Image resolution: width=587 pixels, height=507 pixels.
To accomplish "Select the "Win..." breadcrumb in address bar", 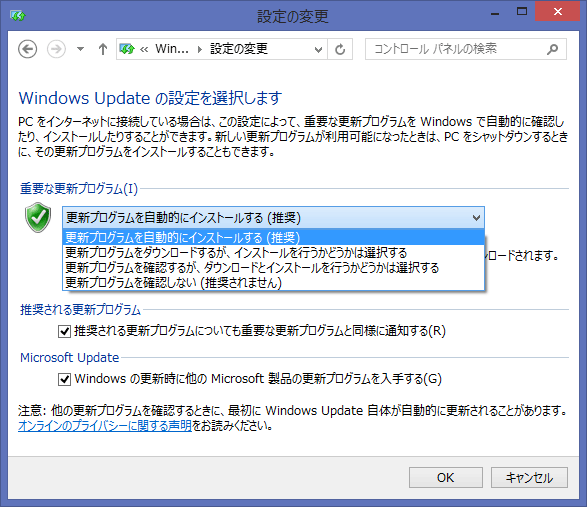I will click(x=171, y=49).
